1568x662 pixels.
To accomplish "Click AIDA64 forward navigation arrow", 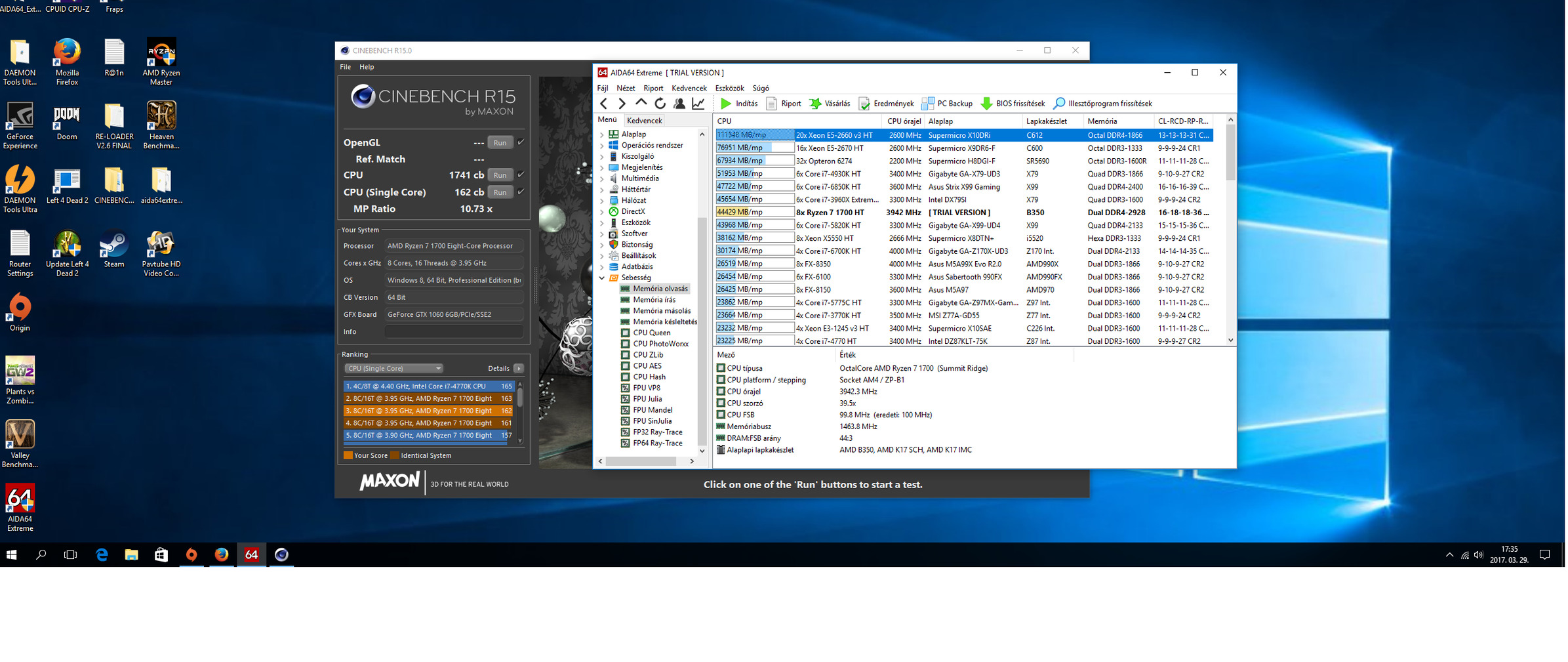I will [622, 104].
